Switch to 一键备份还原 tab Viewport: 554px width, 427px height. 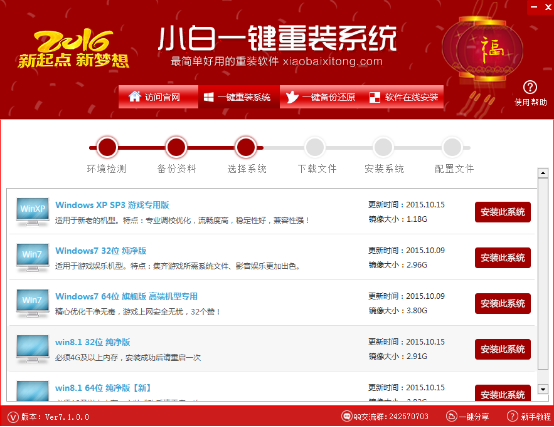321,97
